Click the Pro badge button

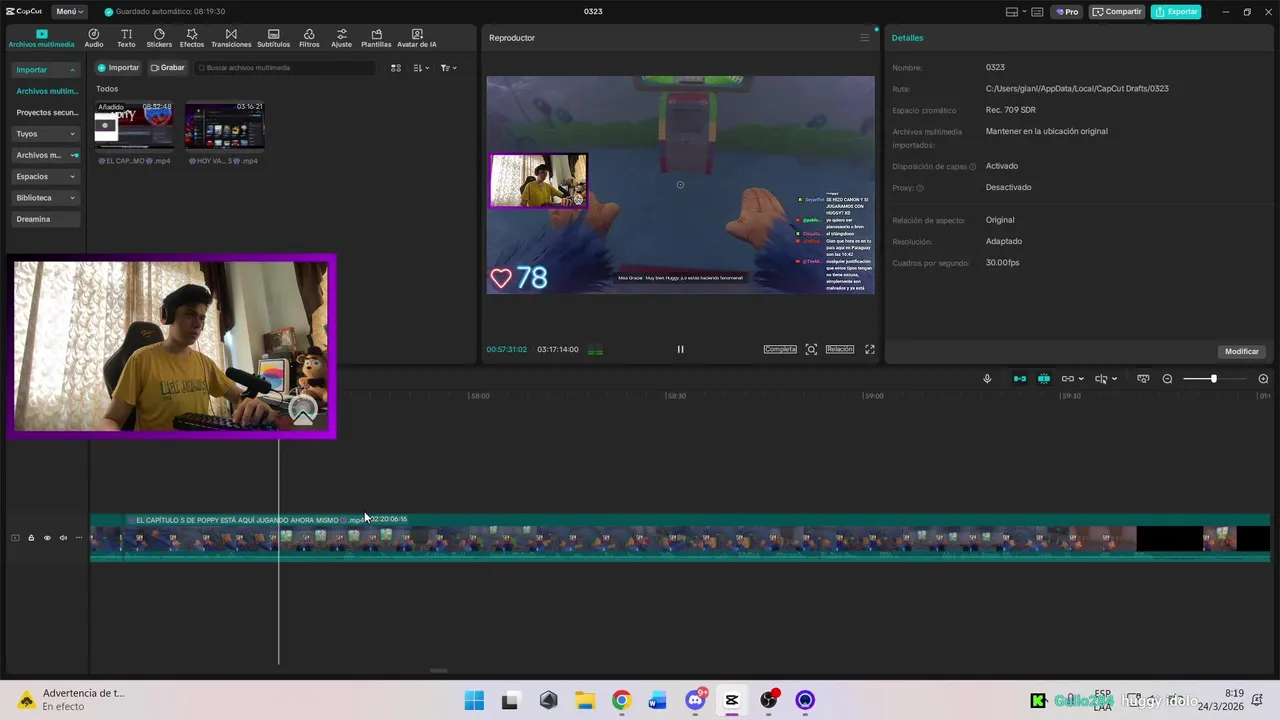coord(1067,12)
